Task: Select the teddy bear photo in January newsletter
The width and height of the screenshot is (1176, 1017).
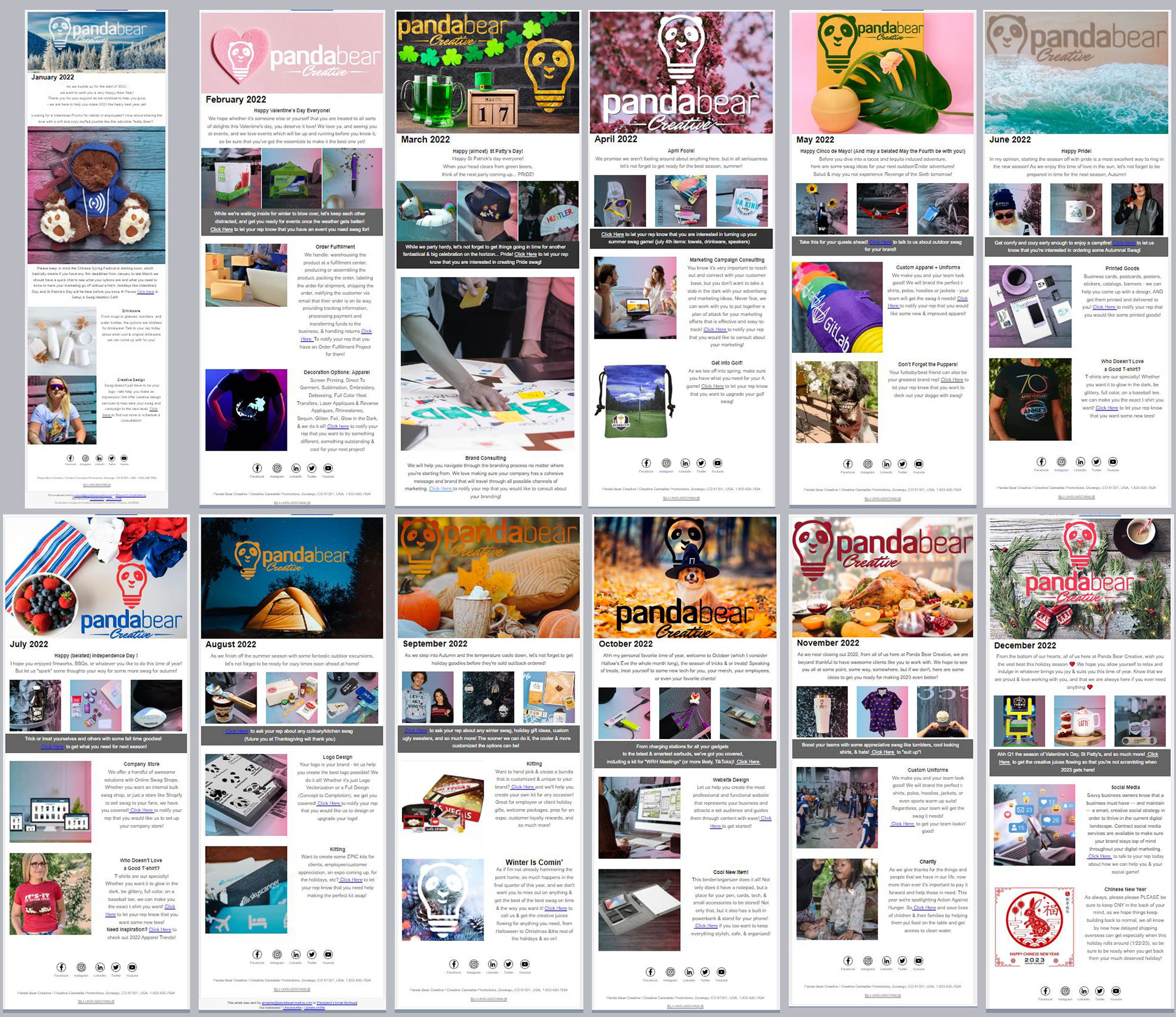Action: (96, 195)
